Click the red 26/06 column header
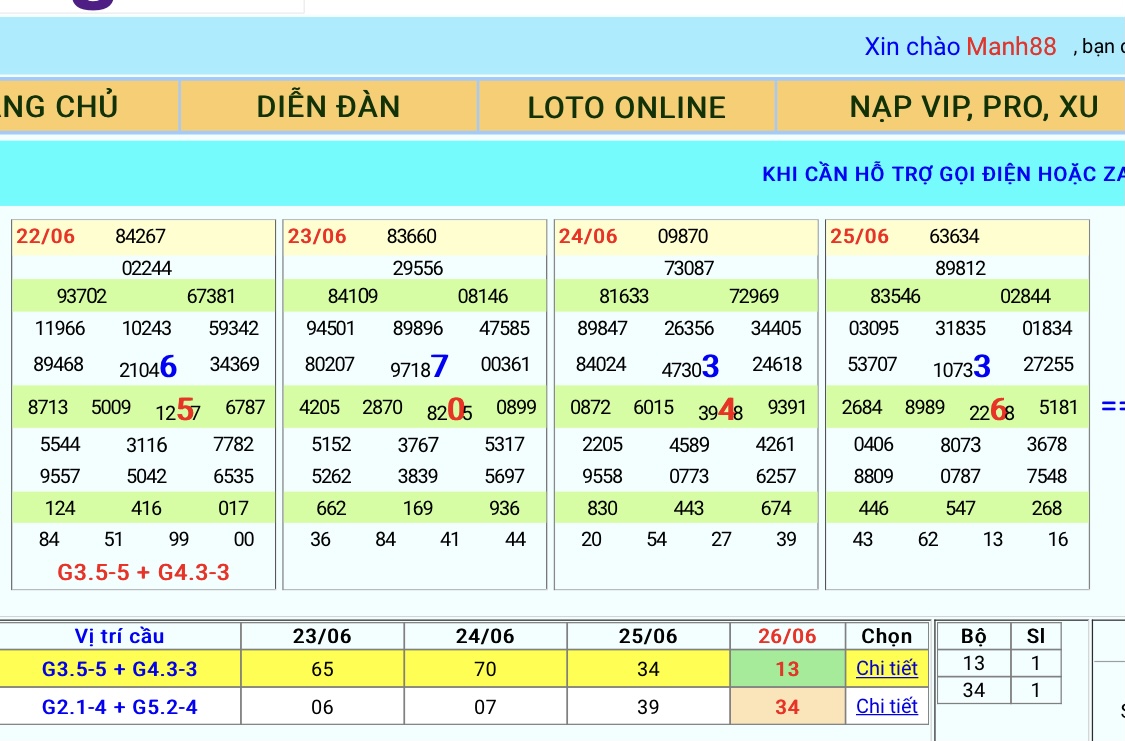Image resolution: width=1125 pixels, height=741 pixels. [x=787, y=636]
